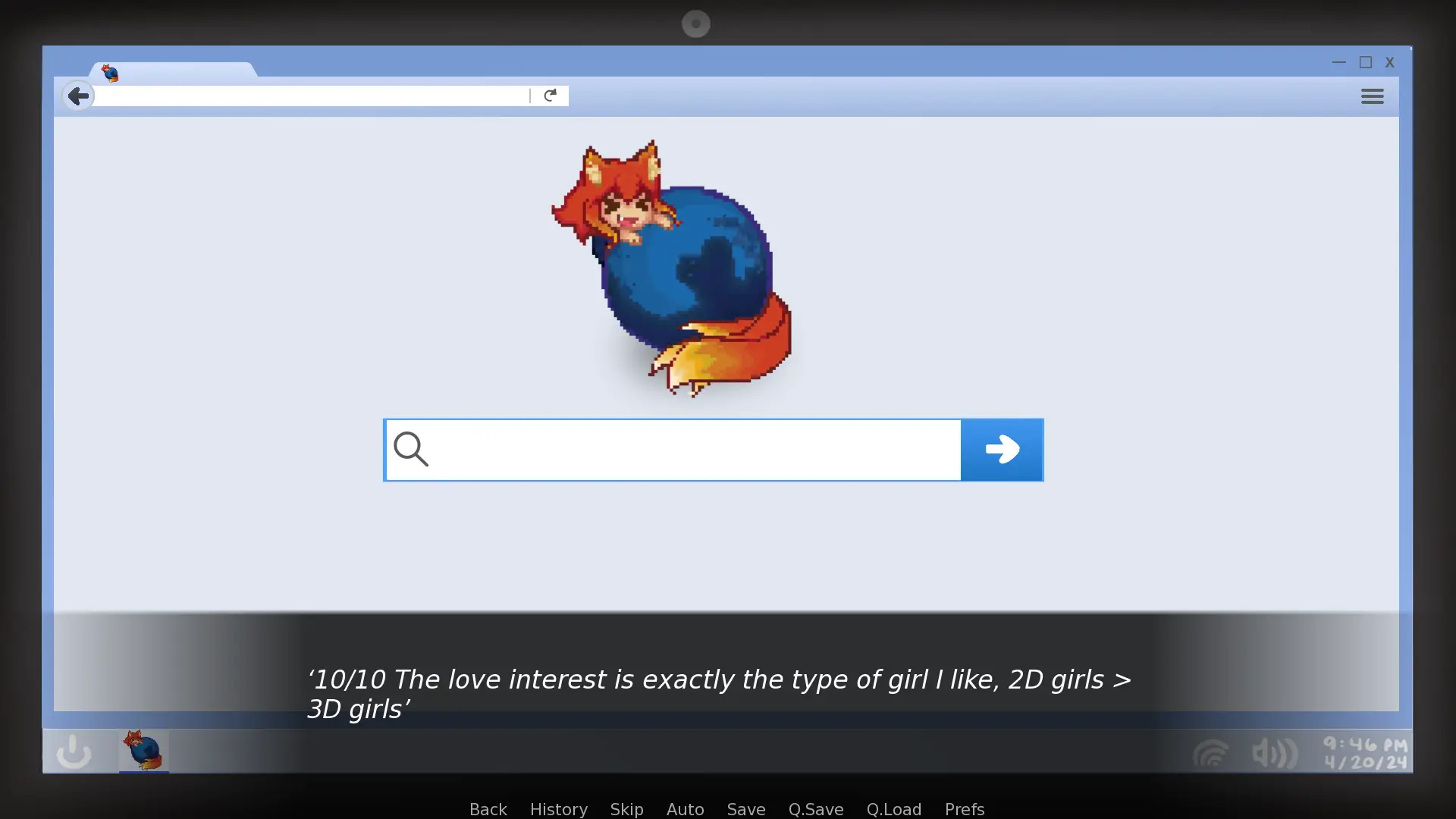Submit search with the blue arrow button

coord(1002,449)
